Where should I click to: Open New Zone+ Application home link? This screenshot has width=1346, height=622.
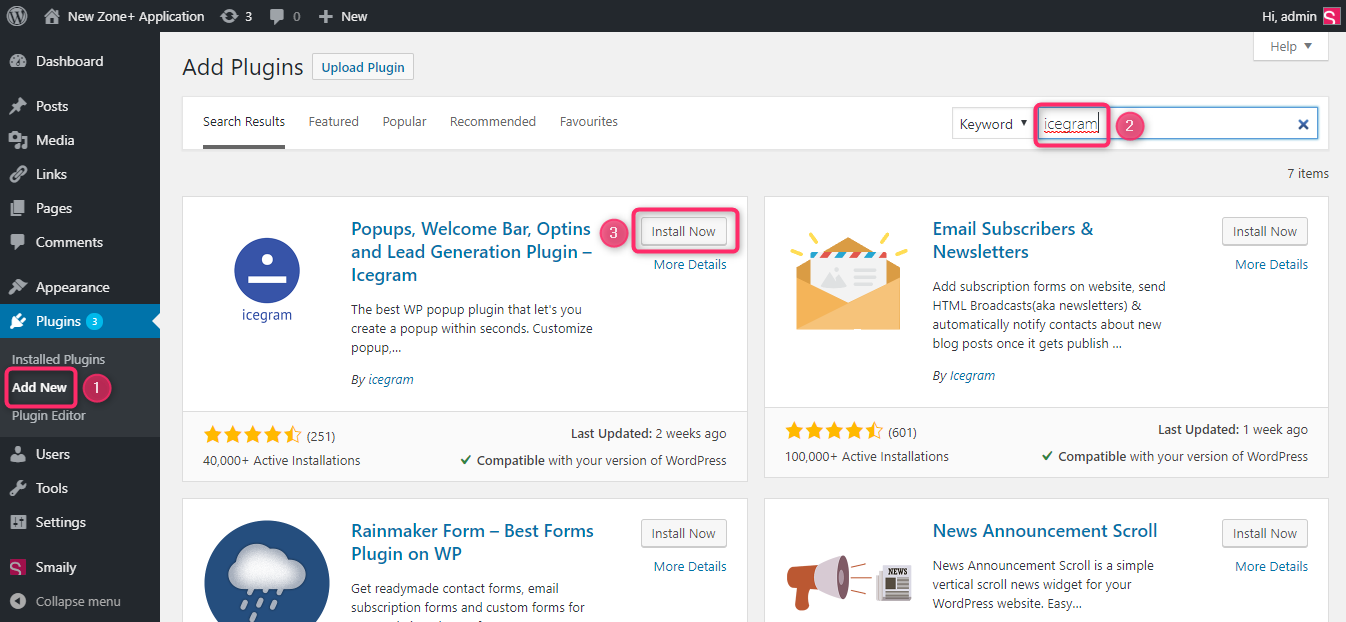pos(125,16)
